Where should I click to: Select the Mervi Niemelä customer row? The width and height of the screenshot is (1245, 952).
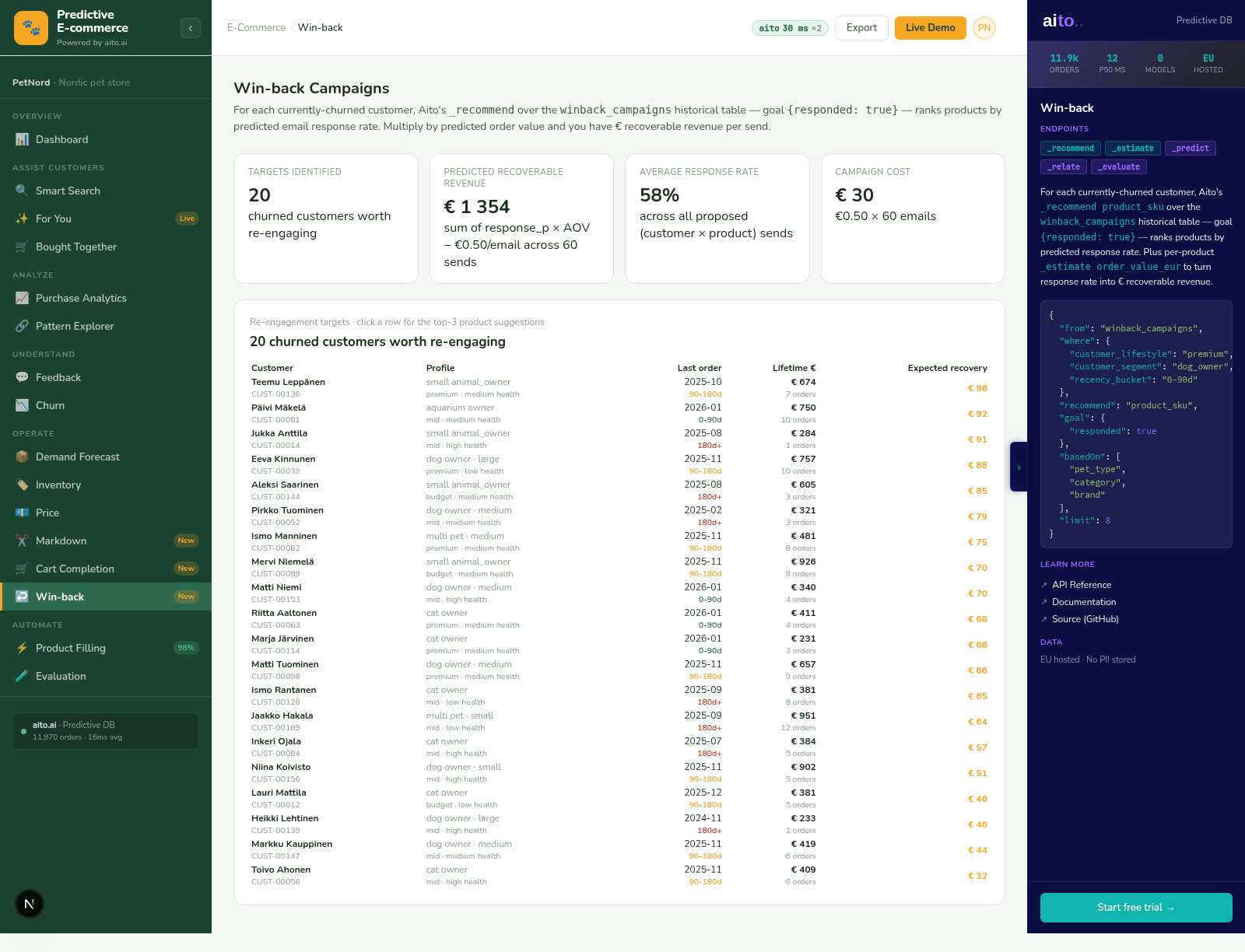point(619,567)
